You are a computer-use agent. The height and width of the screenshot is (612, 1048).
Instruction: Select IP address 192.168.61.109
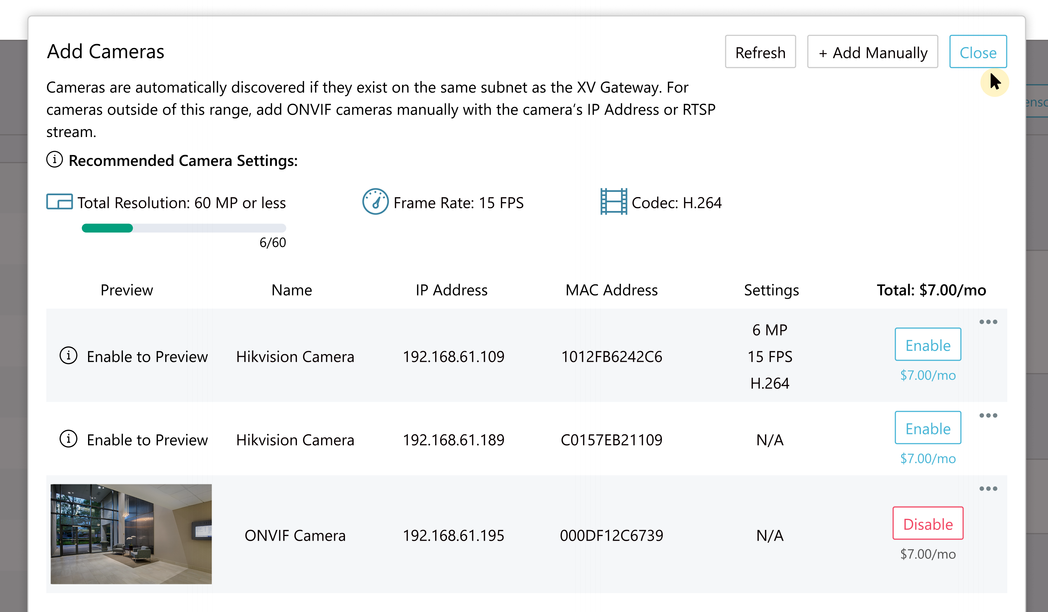coord(453,357)
